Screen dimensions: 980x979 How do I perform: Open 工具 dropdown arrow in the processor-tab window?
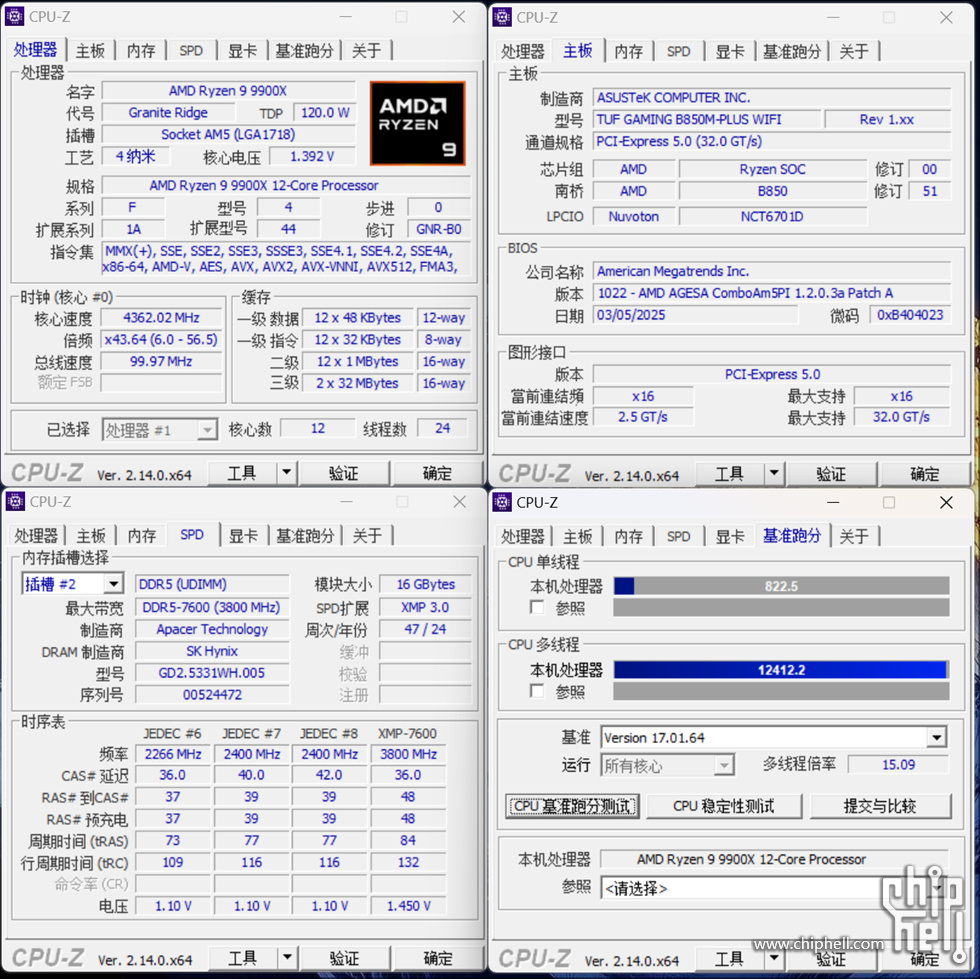click(x=287, y=473)
